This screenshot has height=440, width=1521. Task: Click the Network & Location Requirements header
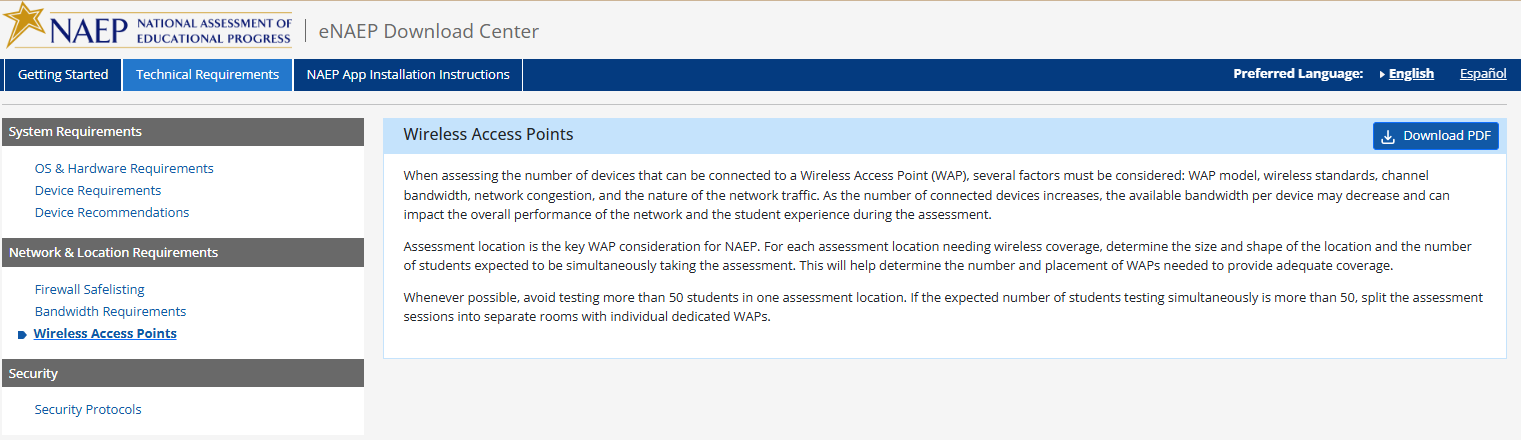182,253
